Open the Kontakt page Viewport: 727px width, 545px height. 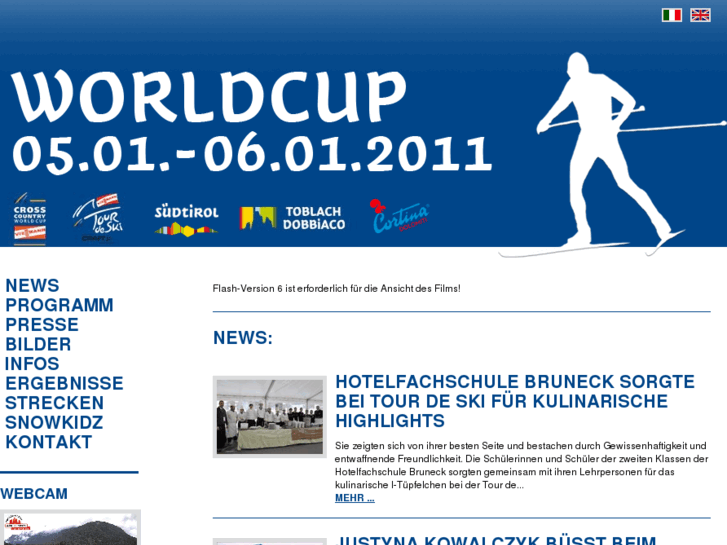pos(49,442)
